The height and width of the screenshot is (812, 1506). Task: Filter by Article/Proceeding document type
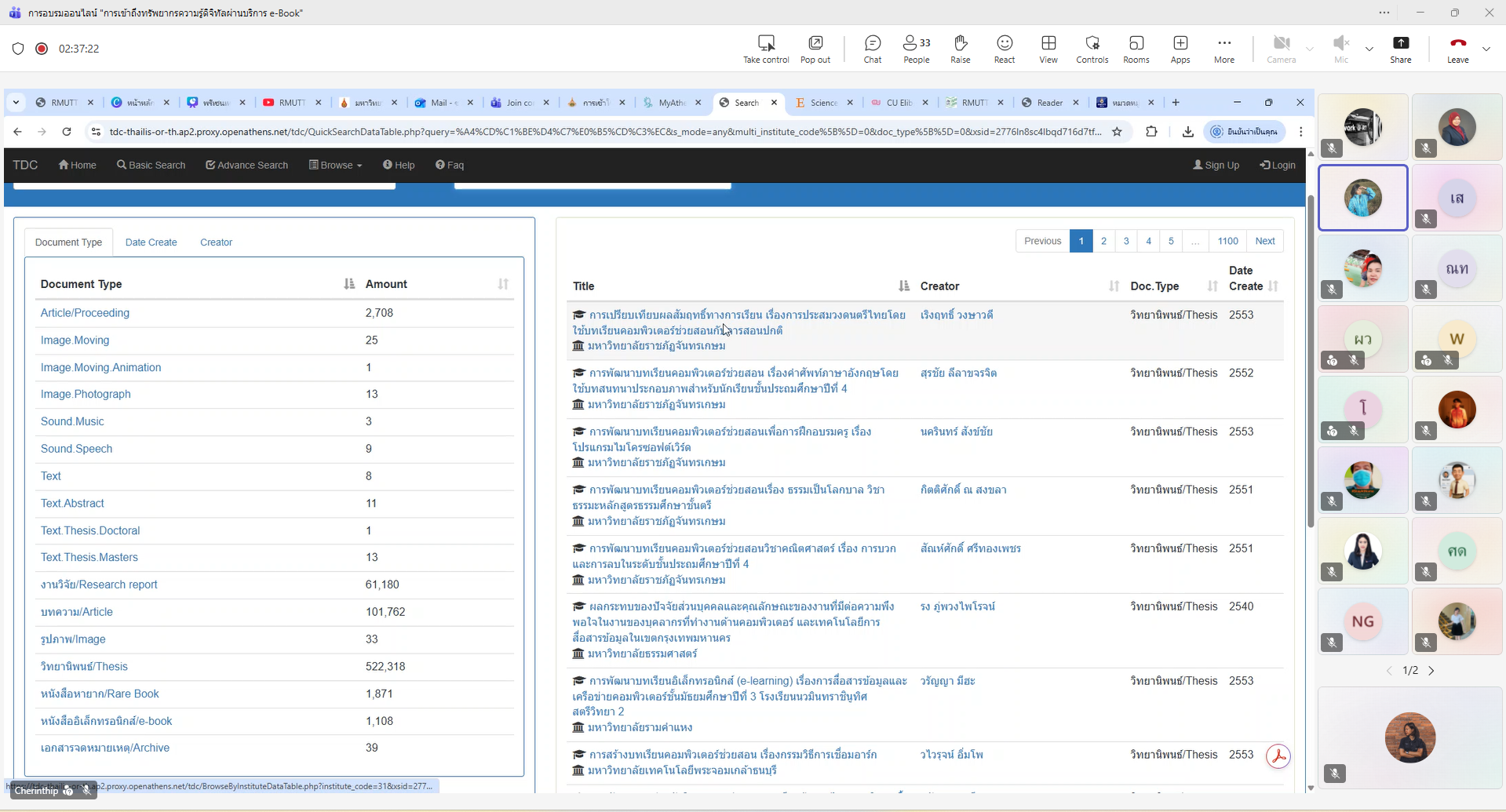(x=85, y=313)
